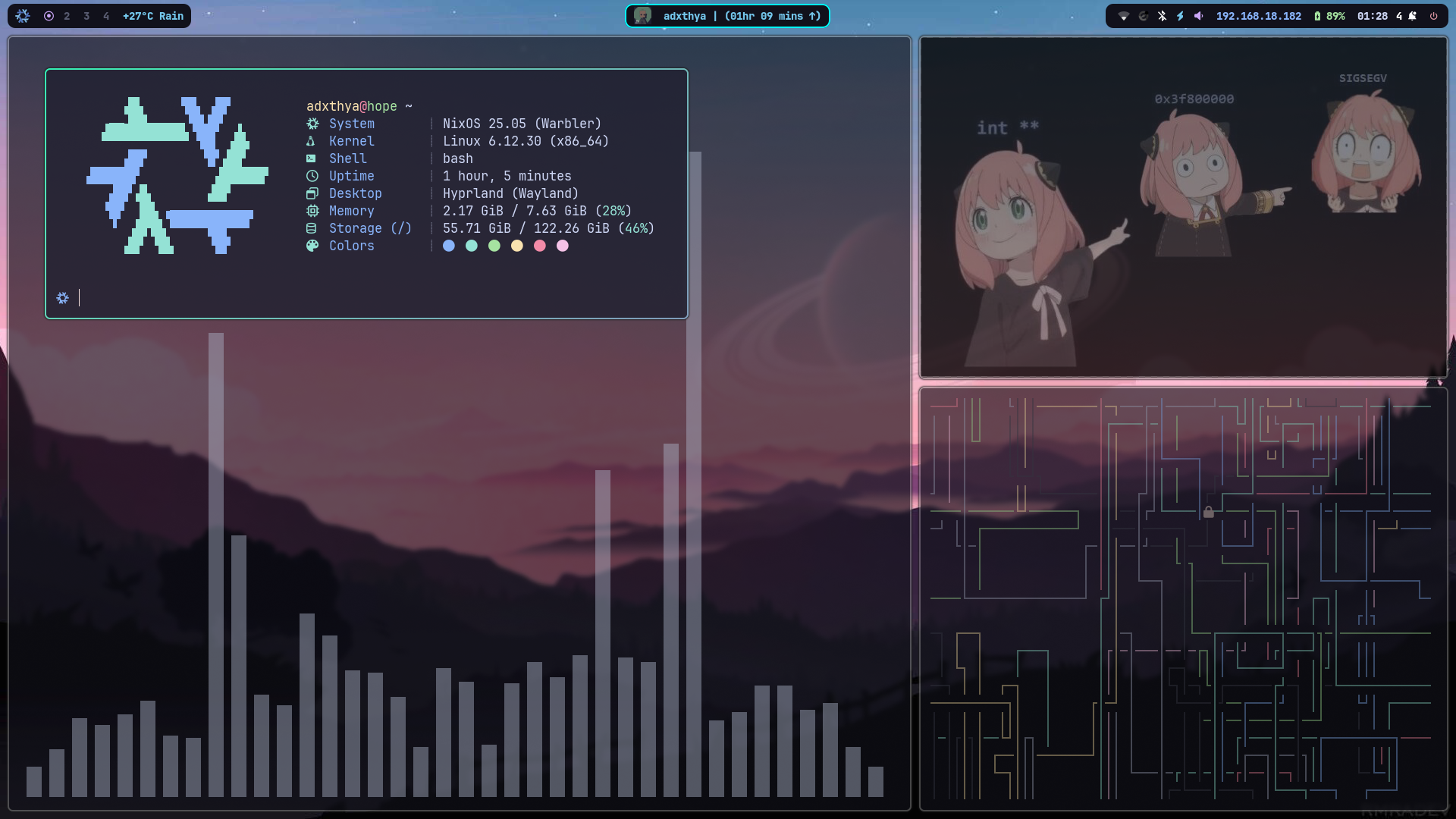Open the NixOS launcher icon in top bar
This screenshot has height=819, width=1456.
click(x=23, y=16)
